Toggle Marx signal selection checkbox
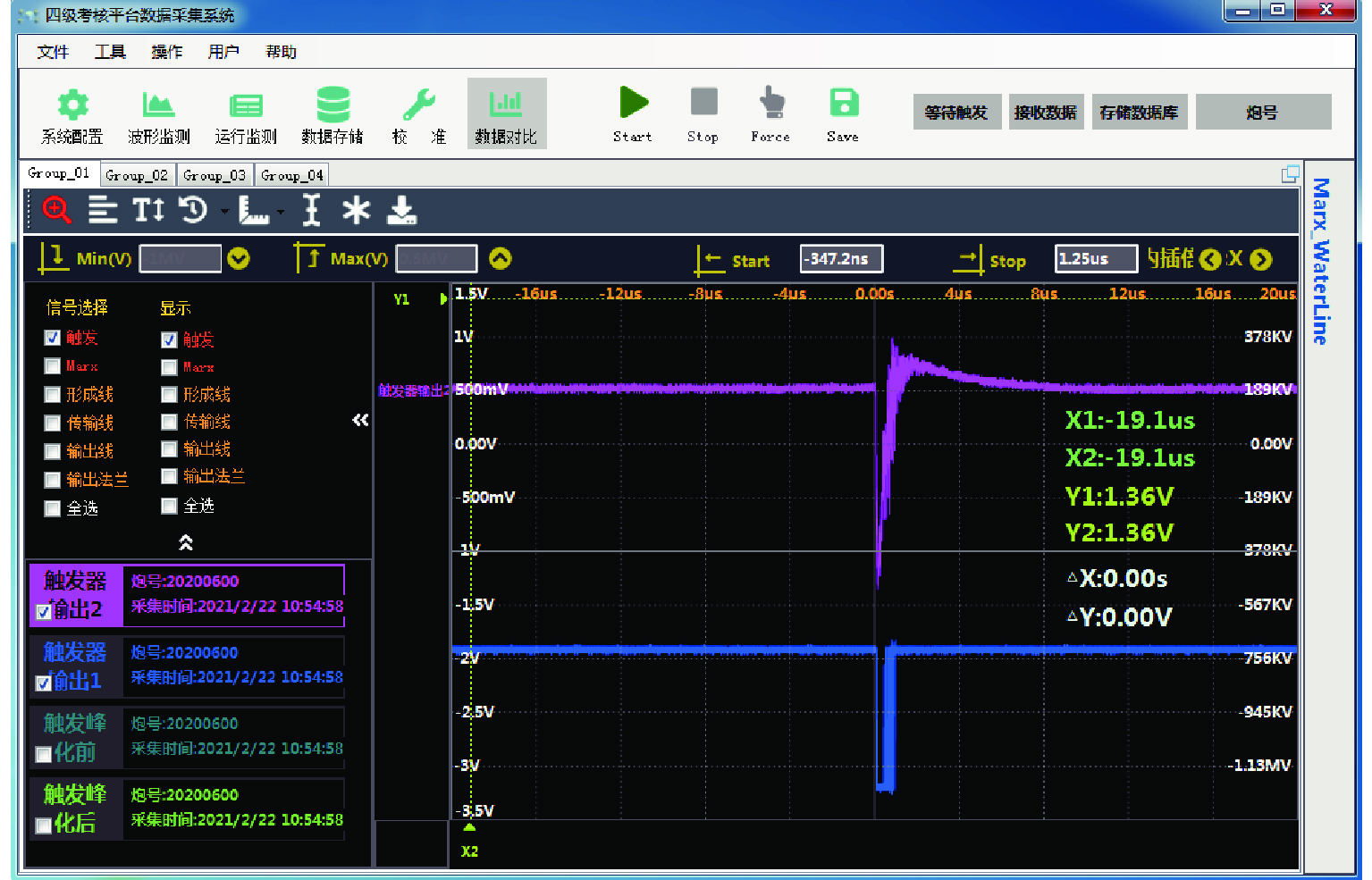This screenshot has width=1372, height=880. (52, 366)
